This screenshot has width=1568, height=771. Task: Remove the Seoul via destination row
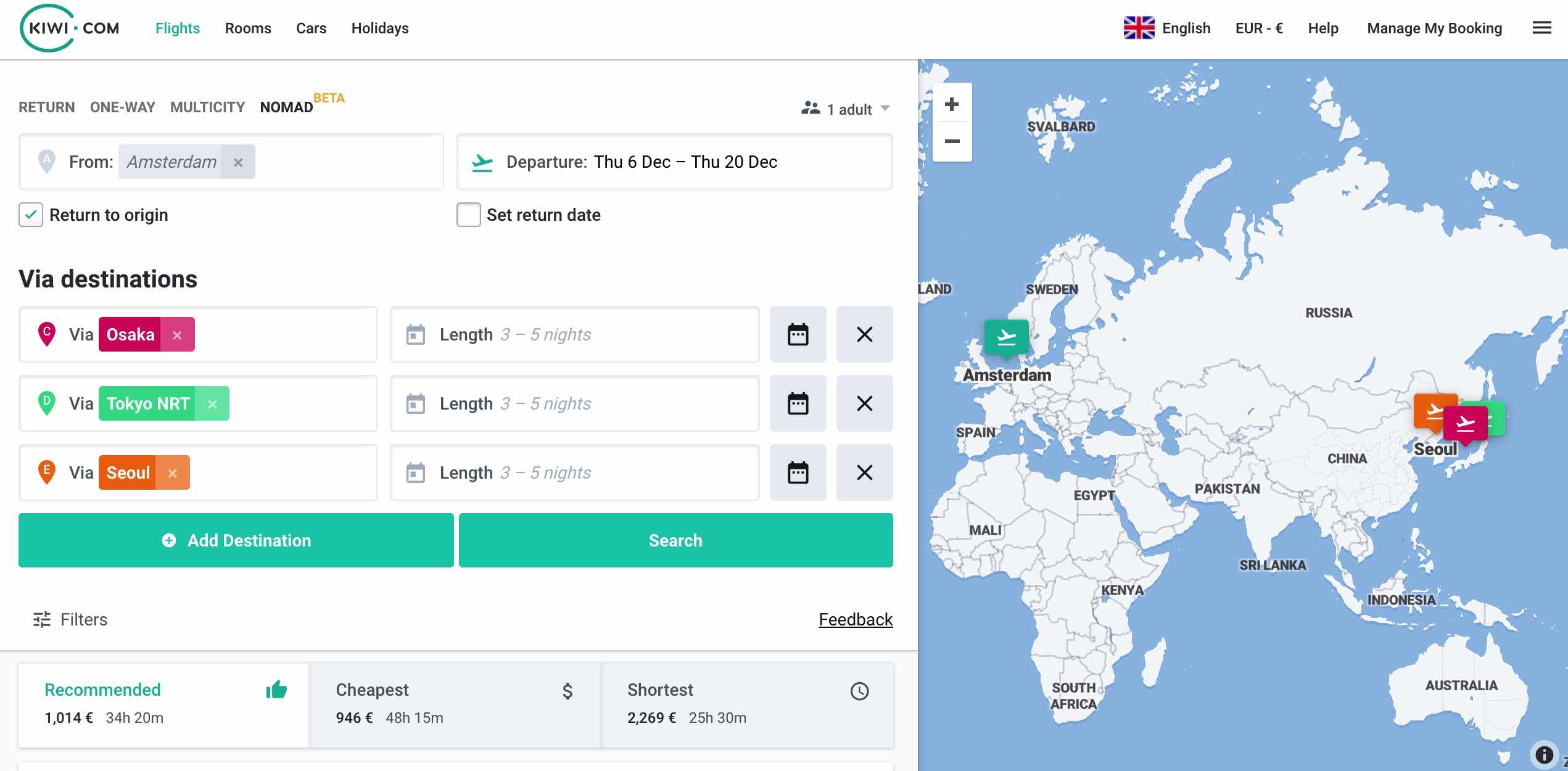(x=864, y=472)
